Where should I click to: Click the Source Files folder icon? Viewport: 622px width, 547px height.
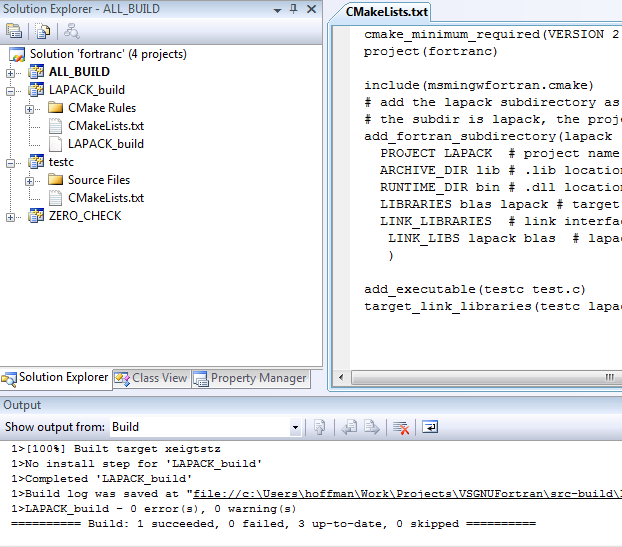[x=56, y=180]
